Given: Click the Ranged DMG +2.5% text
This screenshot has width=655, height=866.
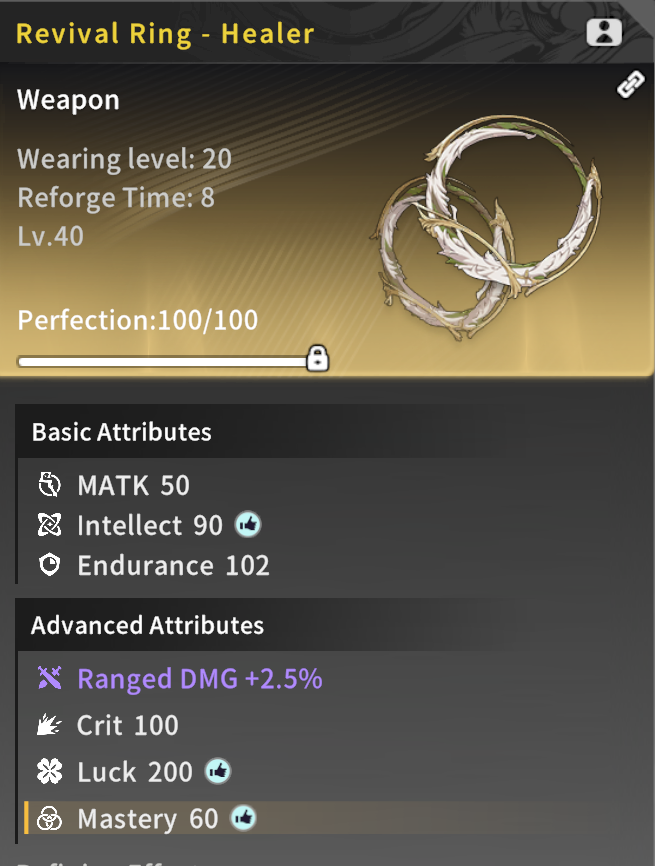Looking at the screenshot, I should [200, 678].
